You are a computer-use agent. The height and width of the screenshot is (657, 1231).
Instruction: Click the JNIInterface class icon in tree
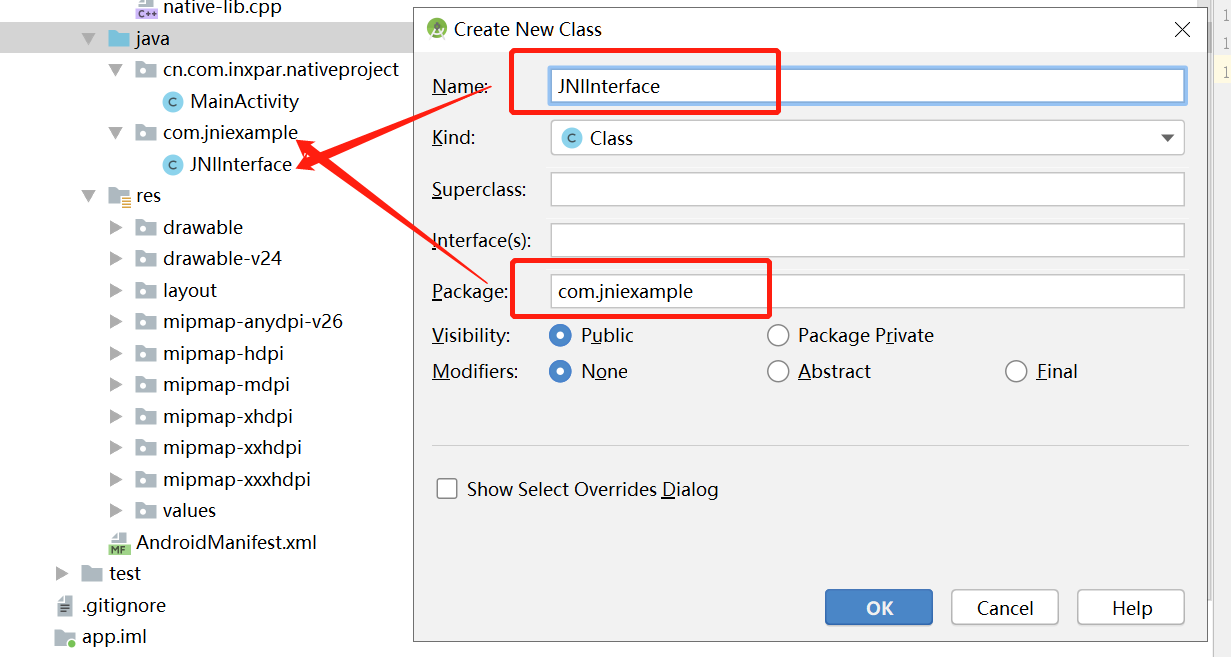(x=173, y=164)
